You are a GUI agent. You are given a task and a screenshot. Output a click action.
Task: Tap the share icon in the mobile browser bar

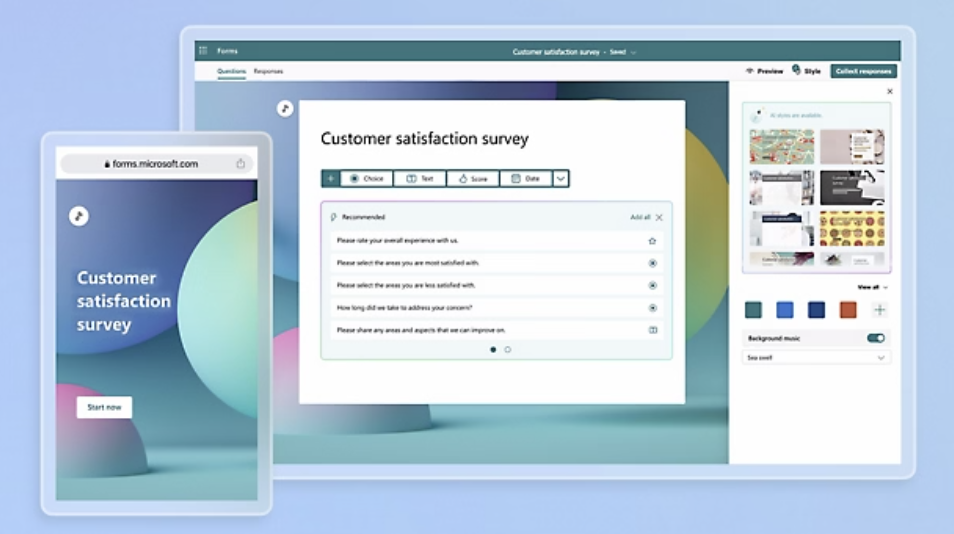pyautogui.click(x=240, y=164)
